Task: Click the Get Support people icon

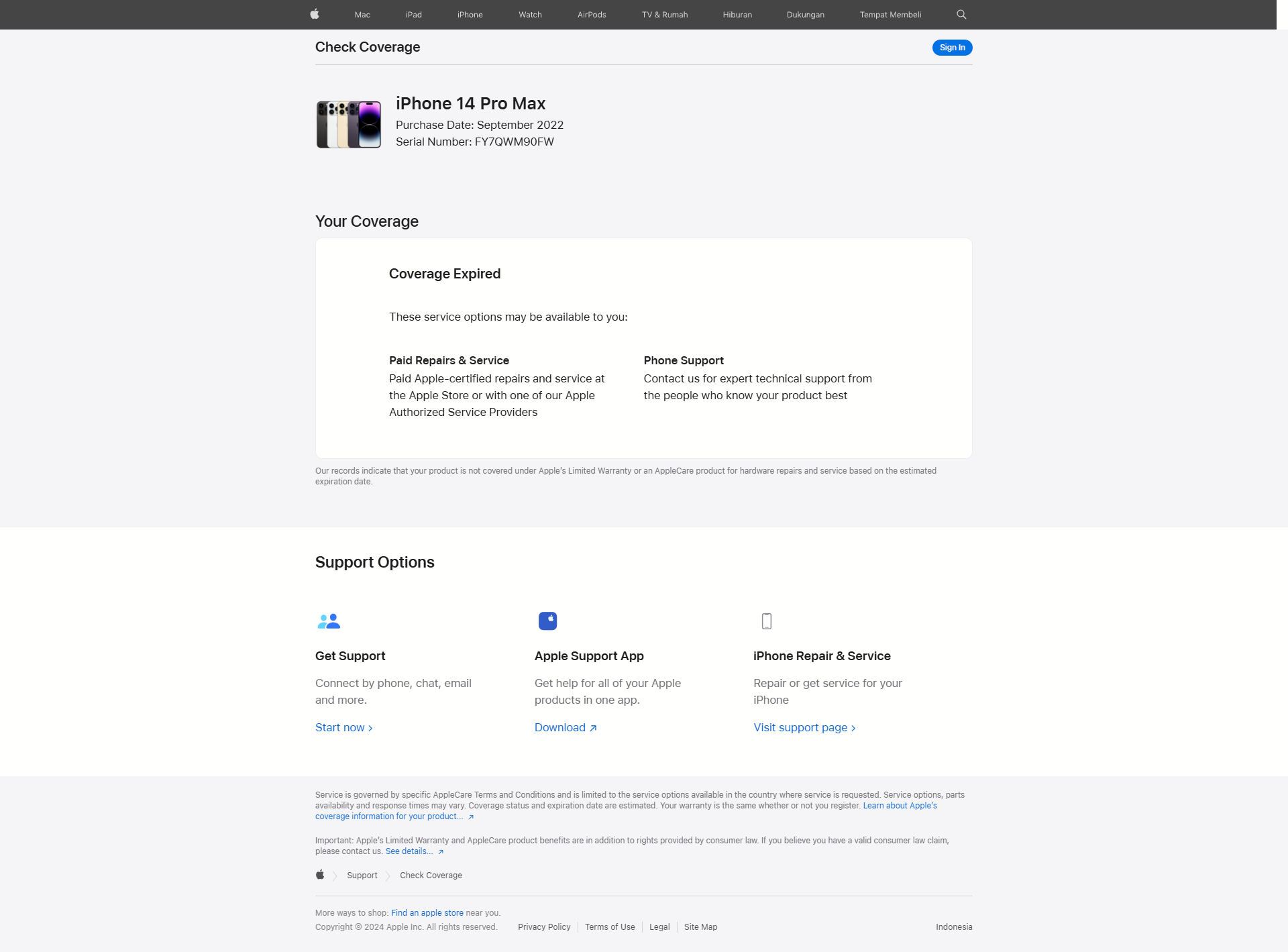Action: 328,621
